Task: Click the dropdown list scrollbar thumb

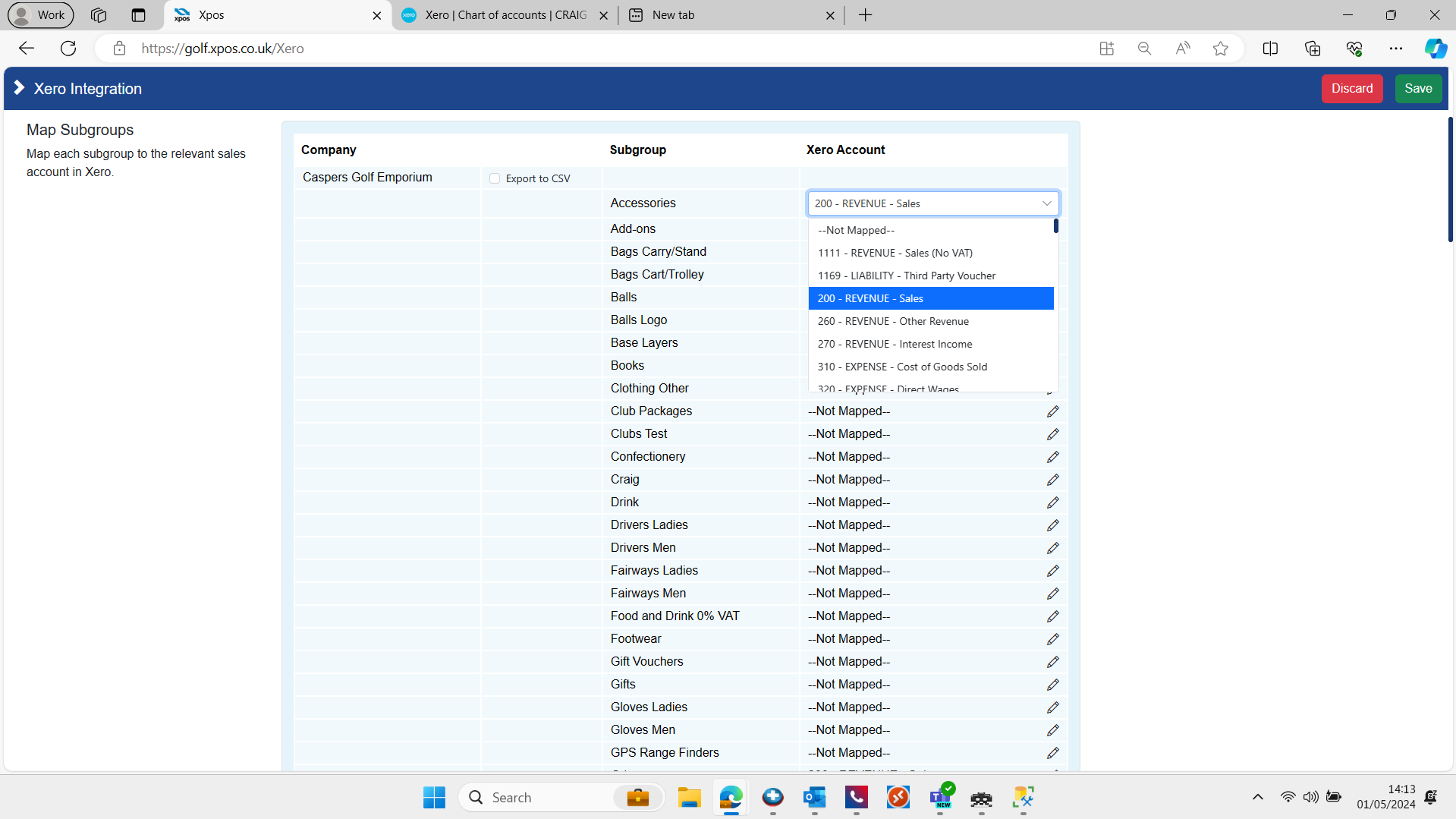Action: [x=1055, y=225]
